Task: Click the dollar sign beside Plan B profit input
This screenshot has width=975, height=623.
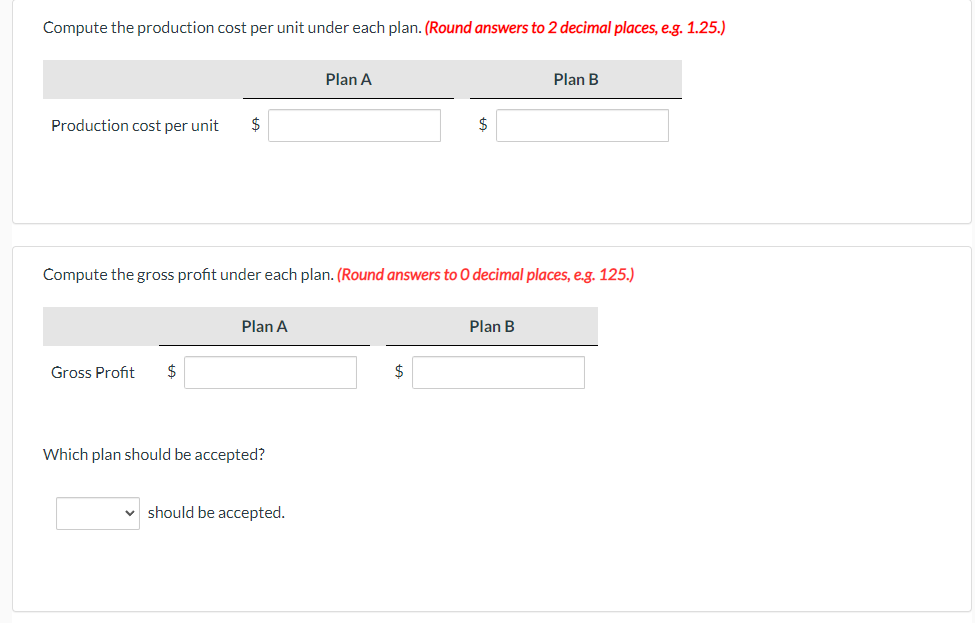Action: [x=398, y=372]
